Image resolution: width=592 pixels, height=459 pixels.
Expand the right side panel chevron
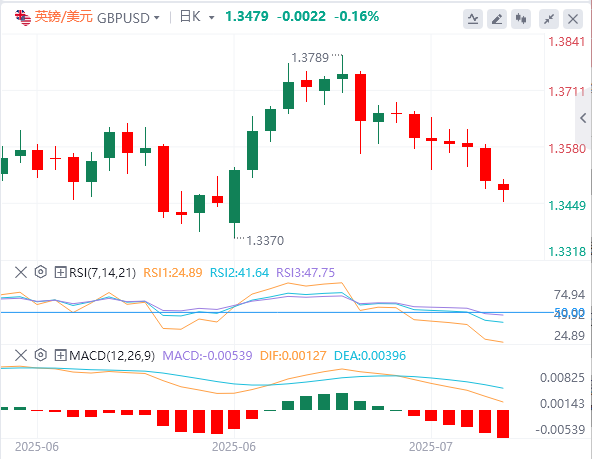583,118
